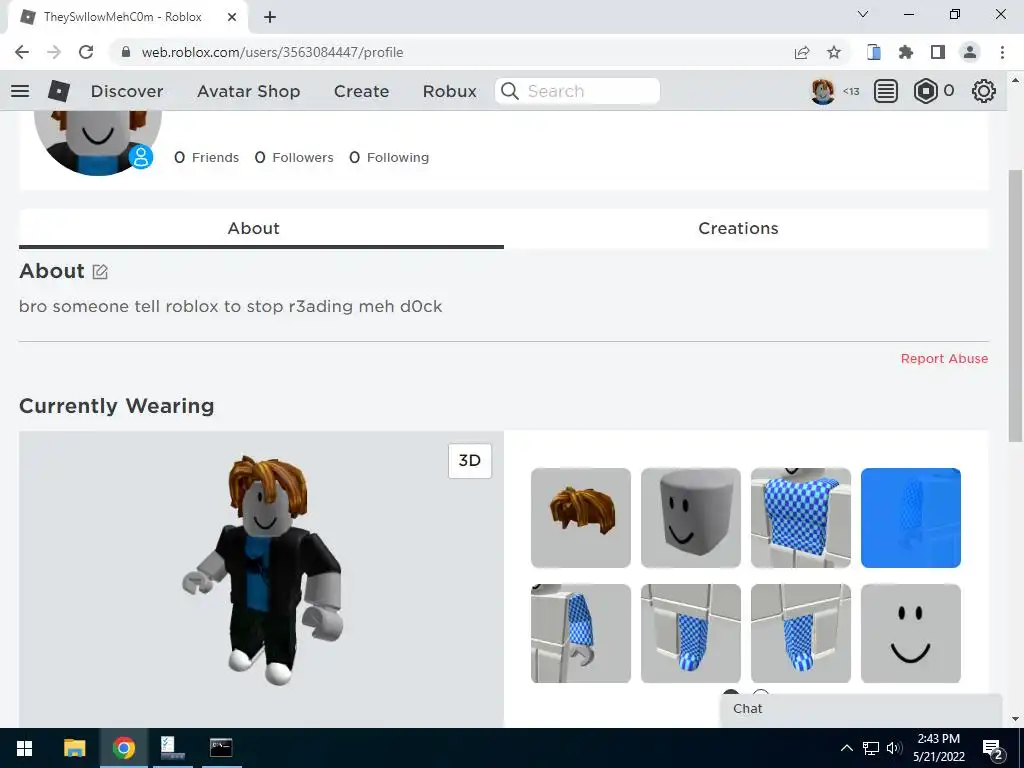Open the smile face item thumbnail

910,633
